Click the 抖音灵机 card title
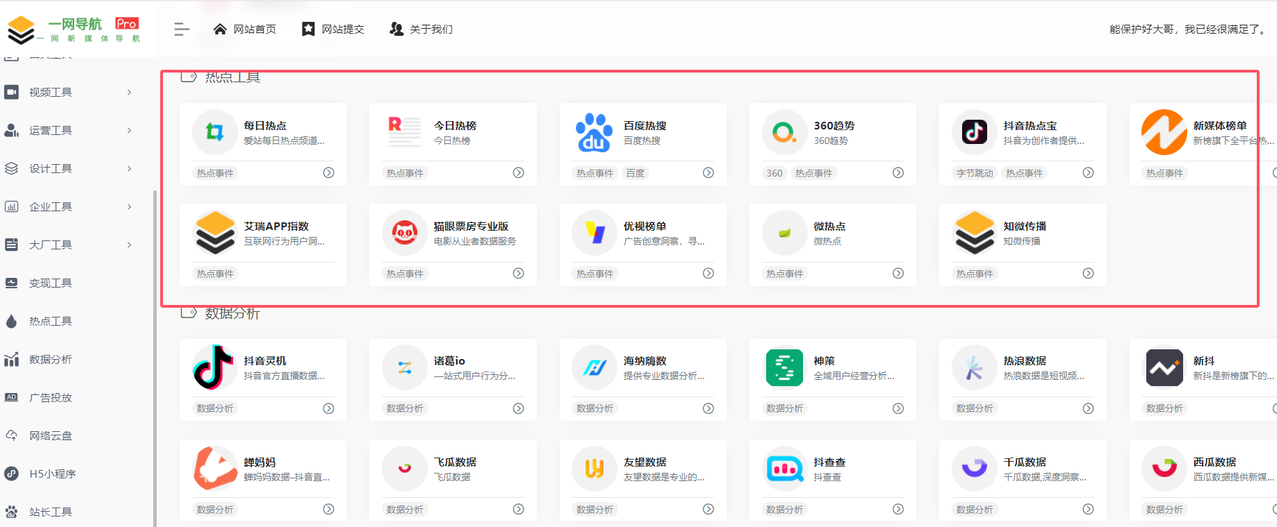This screenshot has height=527, width=1277. pos(264,361)
